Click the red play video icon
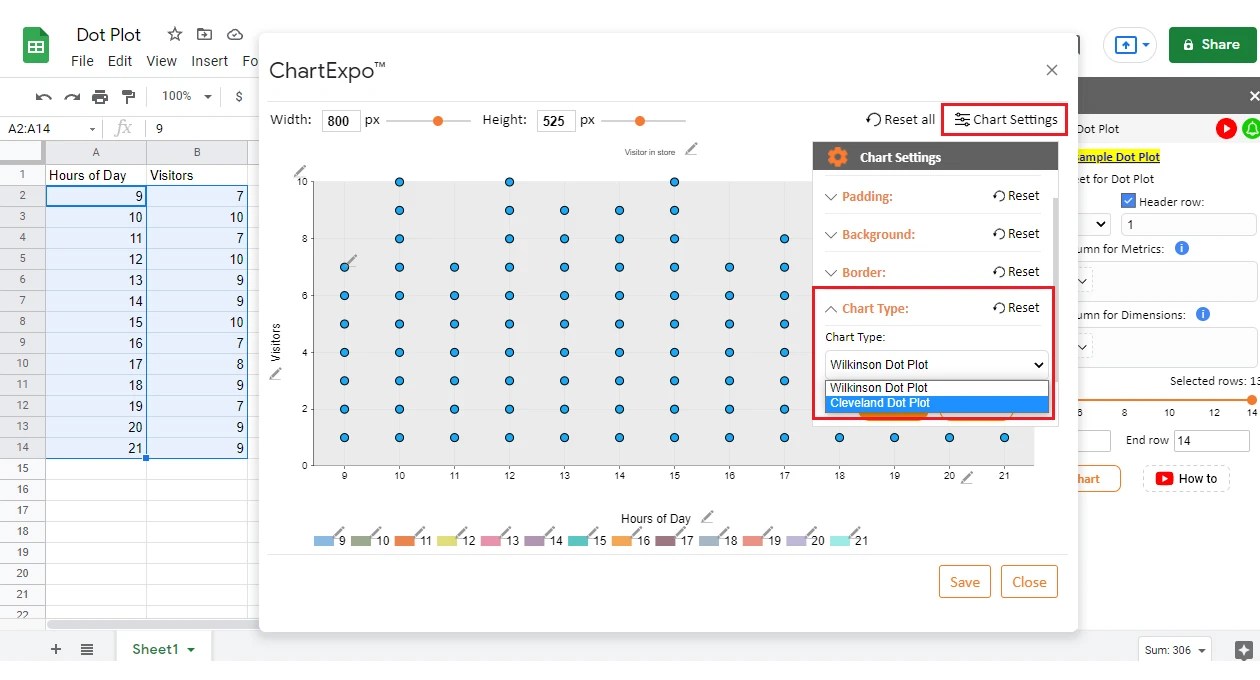 (x=1226, y=128)
